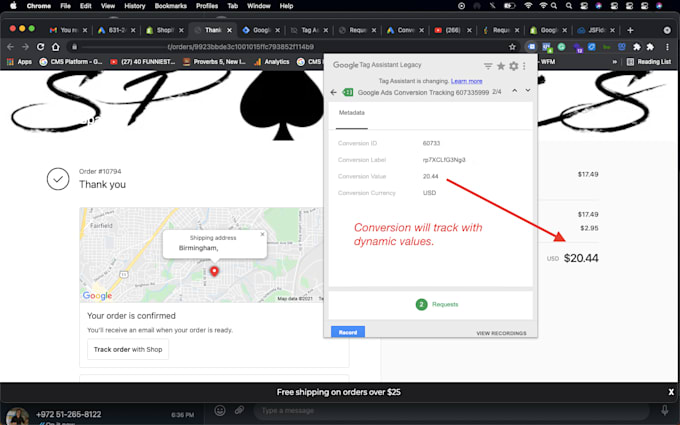Viewport: 680px width, 425px height.
Task: Click the Conversion Value 20.44
Action: [x=430, y=177]
